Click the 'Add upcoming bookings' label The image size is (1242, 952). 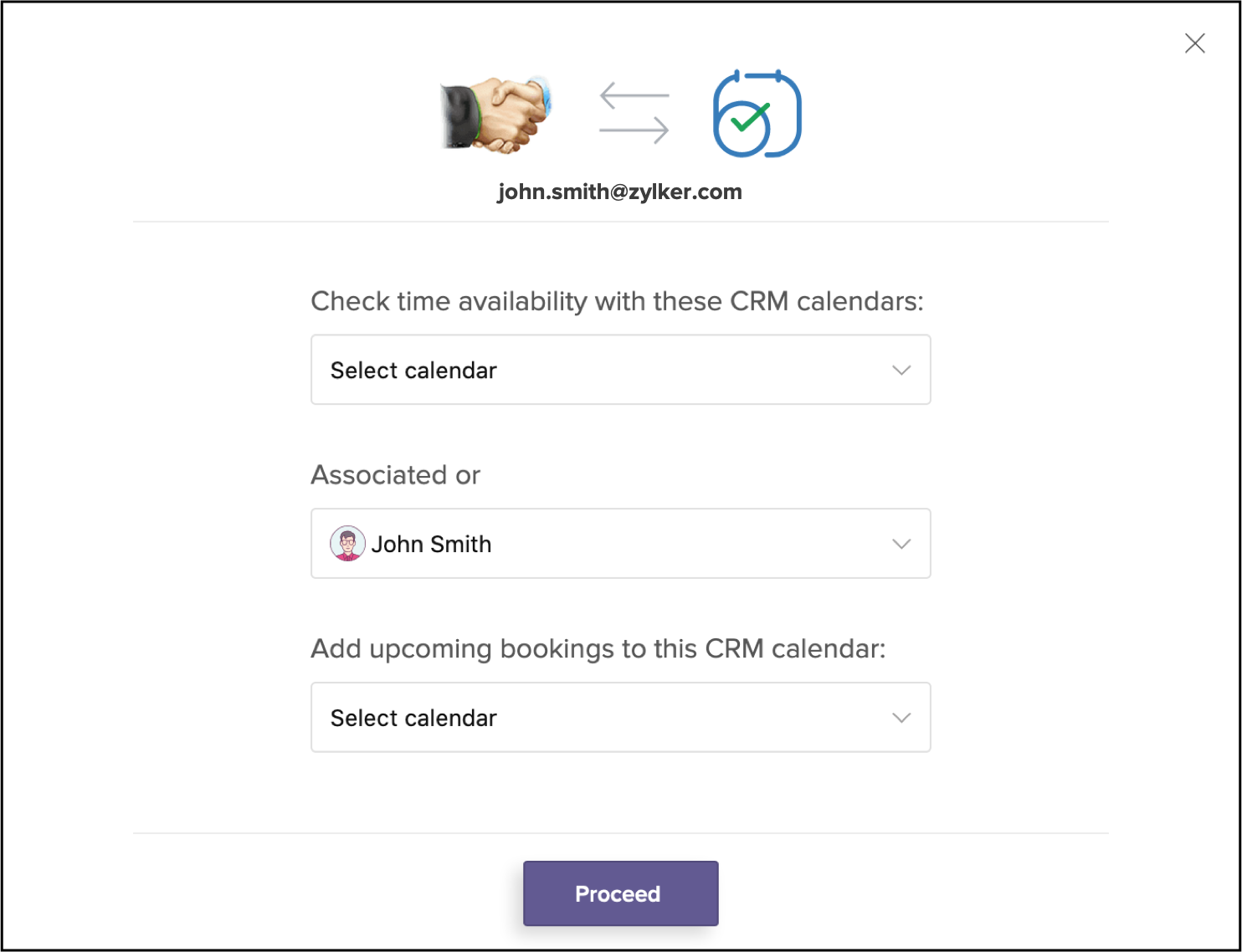598,649
